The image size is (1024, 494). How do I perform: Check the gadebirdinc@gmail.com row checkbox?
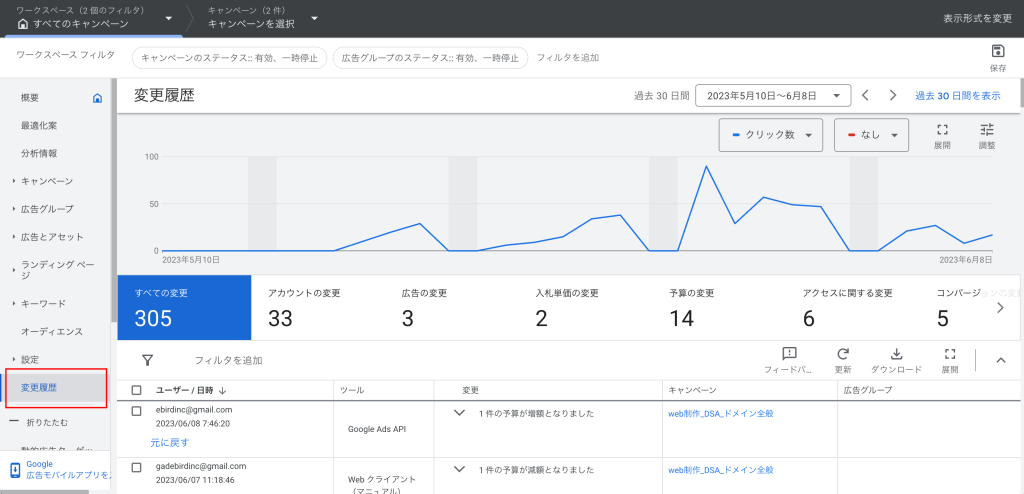tap(136, 467)
